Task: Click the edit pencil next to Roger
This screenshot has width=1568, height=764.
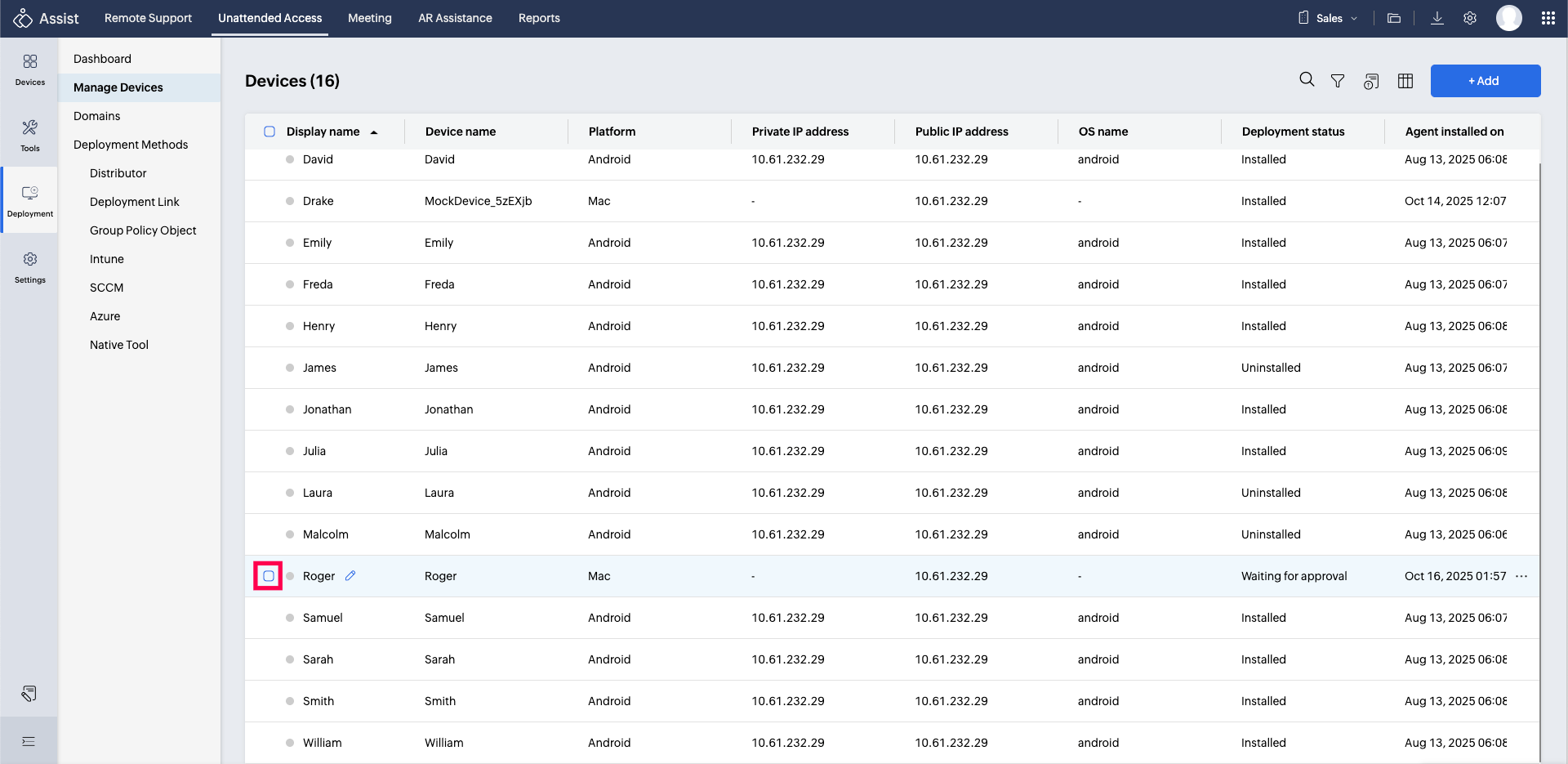Action: click(x=350, y=576)
